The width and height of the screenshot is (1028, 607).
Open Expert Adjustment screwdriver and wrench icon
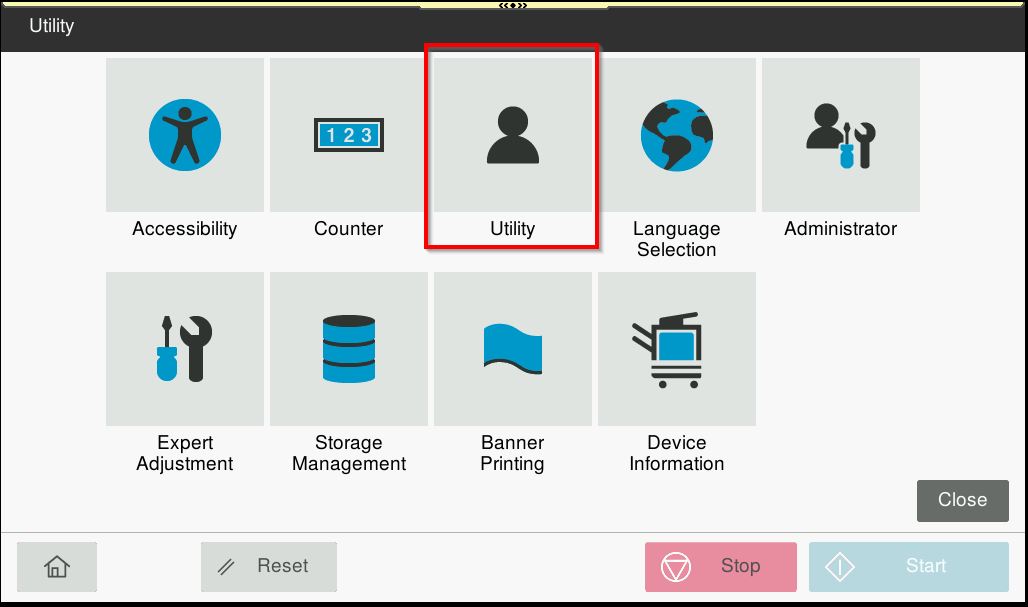click(x=185, y=349)
